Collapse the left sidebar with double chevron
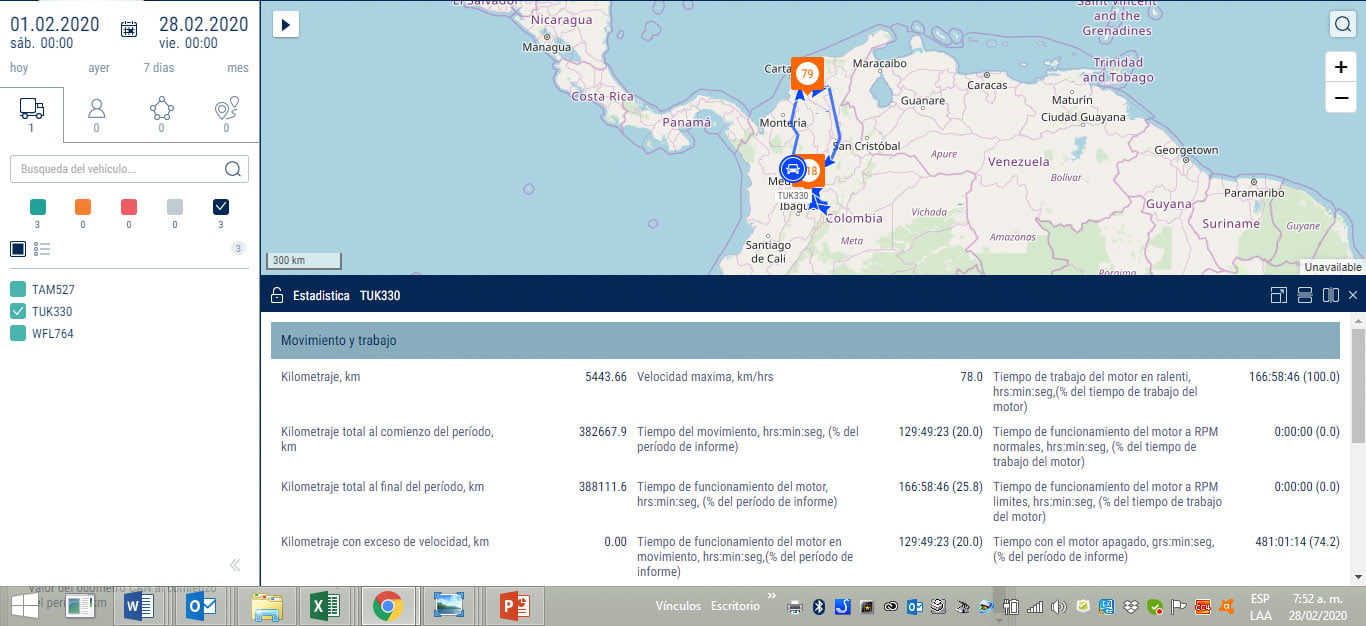The image size is (1366, 626). [235, 565]
